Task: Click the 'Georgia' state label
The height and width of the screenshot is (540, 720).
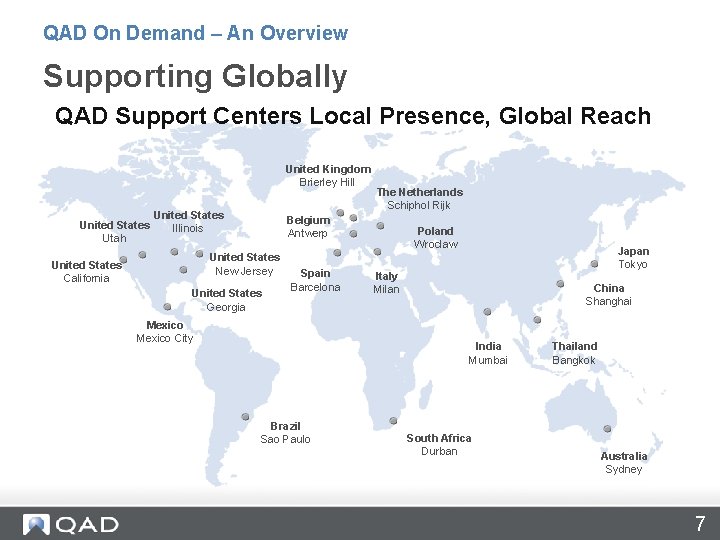Action: [225, 307]
